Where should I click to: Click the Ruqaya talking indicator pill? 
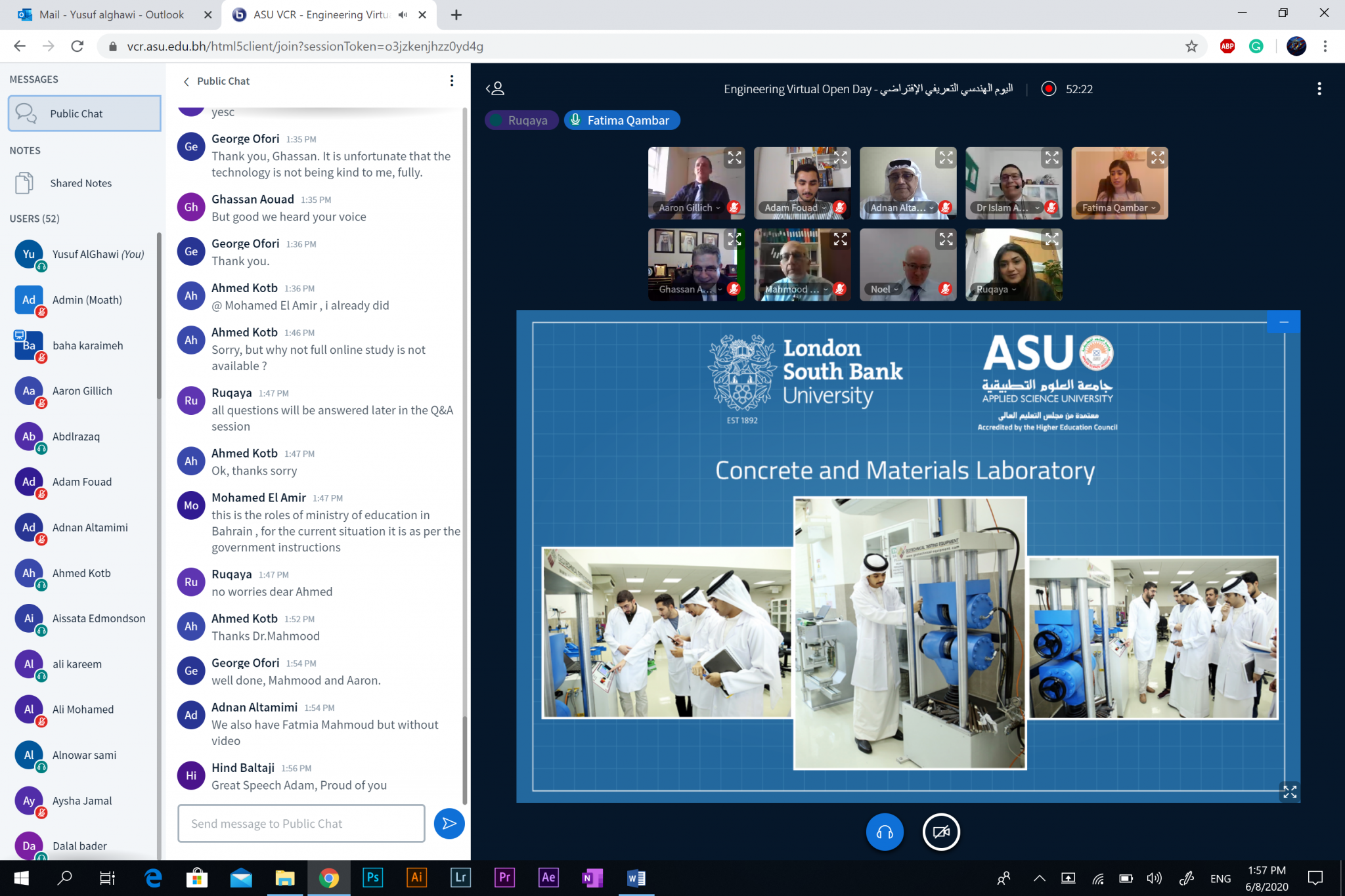(521, 120)
